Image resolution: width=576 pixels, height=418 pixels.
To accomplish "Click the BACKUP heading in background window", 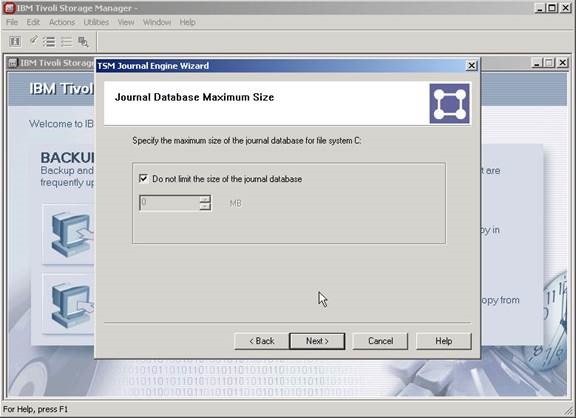I will tap(67, 158).
